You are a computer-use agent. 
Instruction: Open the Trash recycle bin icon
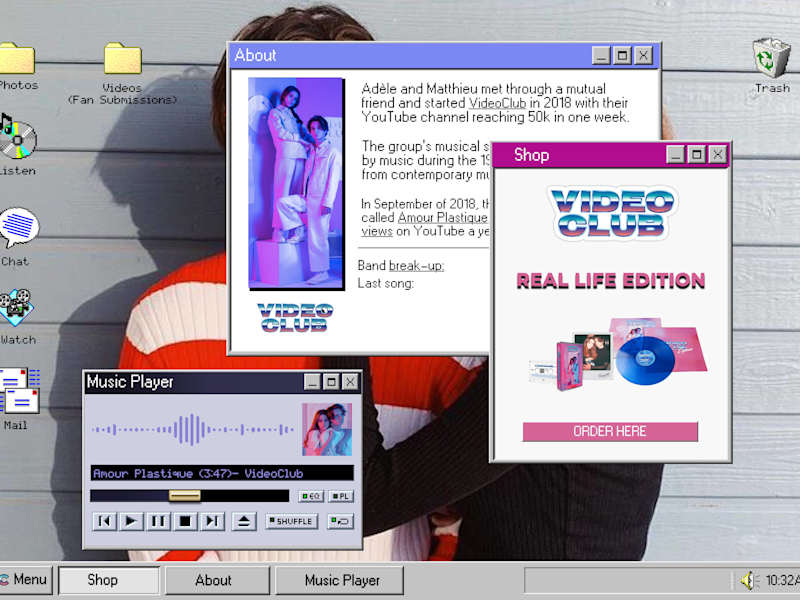point(771,58)
